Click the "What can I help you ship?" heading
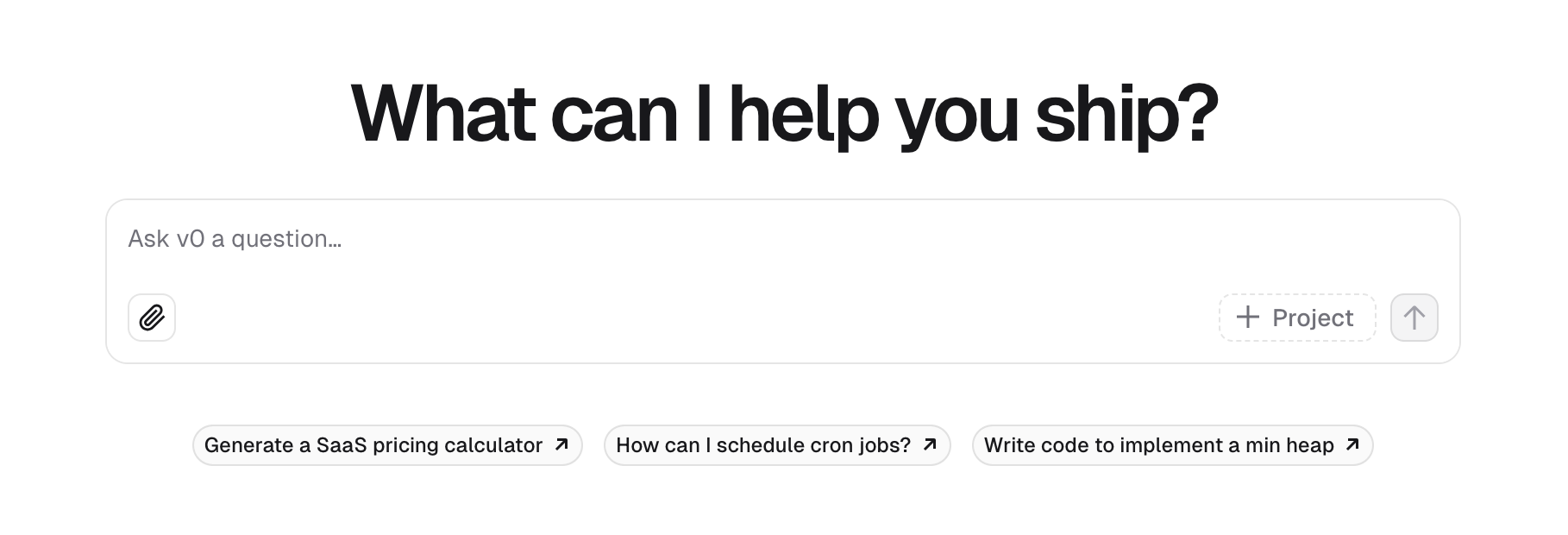This screenshot has height=535, width=1568. pyautogui.click(x=784, y=114)
